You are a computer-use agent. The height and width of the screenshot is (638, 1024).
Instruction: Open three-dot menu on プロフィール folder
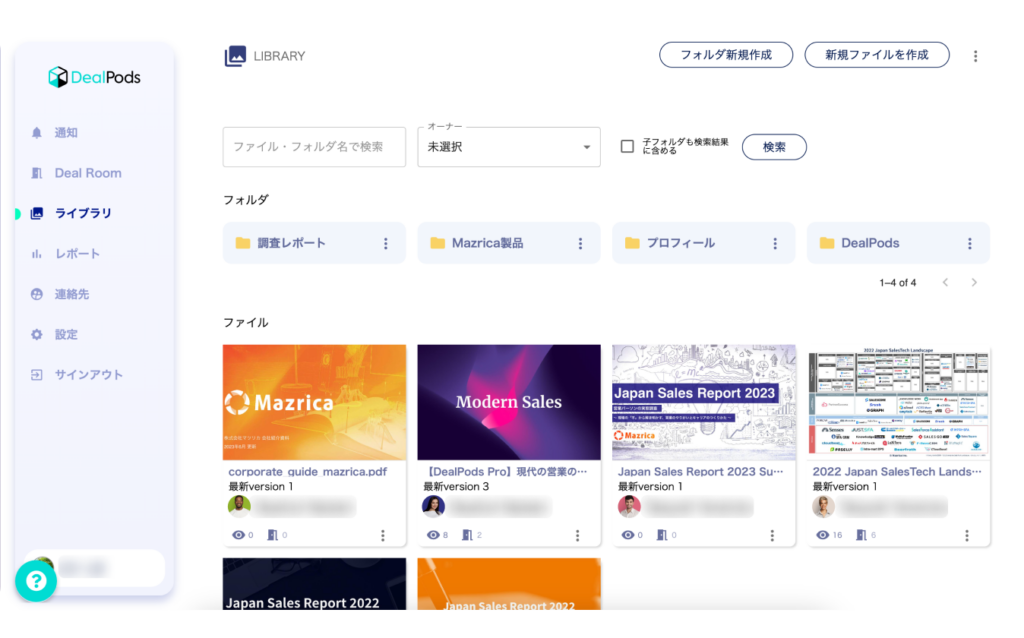[775, 243]
